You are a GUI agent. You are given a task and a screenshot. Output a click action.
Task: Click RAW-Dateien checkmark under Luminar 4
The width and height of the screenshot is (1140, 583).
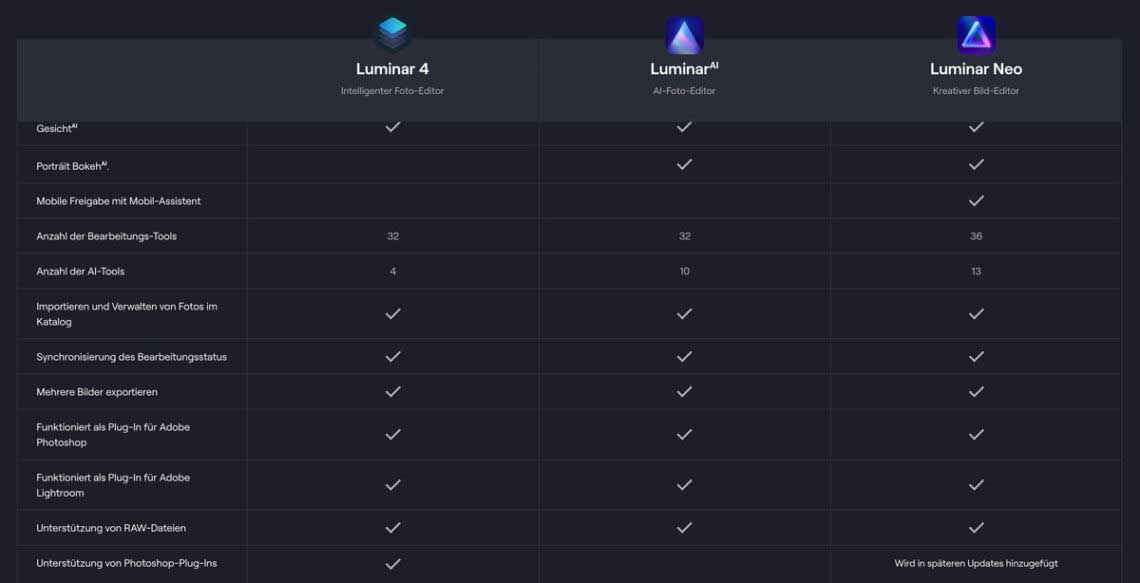click(393, 527)
